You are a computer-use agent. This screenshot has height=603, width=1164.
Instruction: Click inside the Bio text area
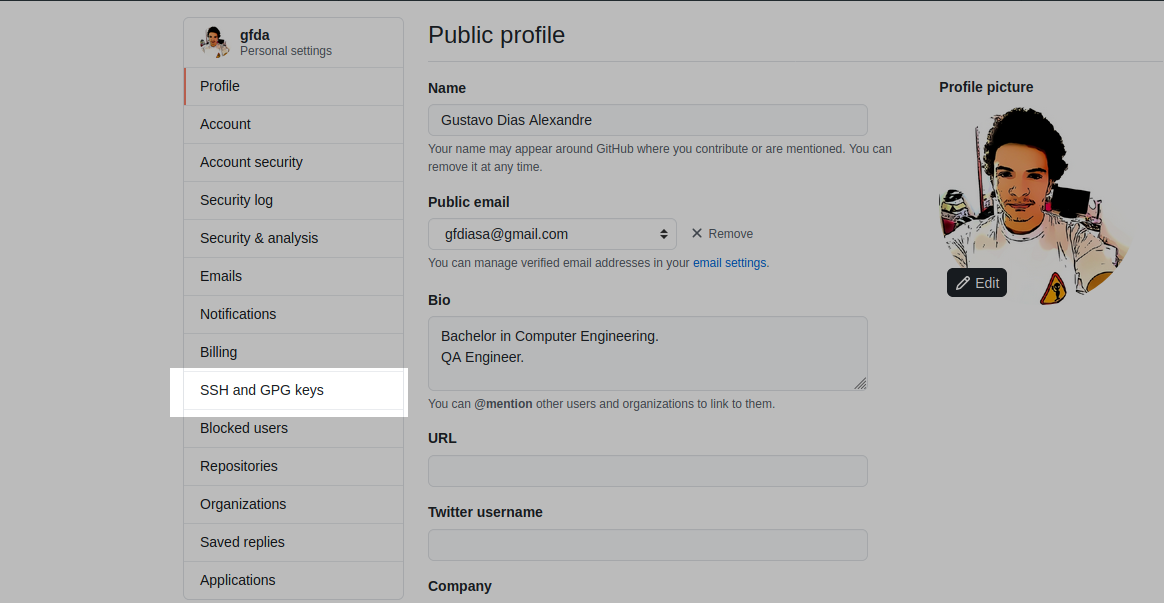647,353
